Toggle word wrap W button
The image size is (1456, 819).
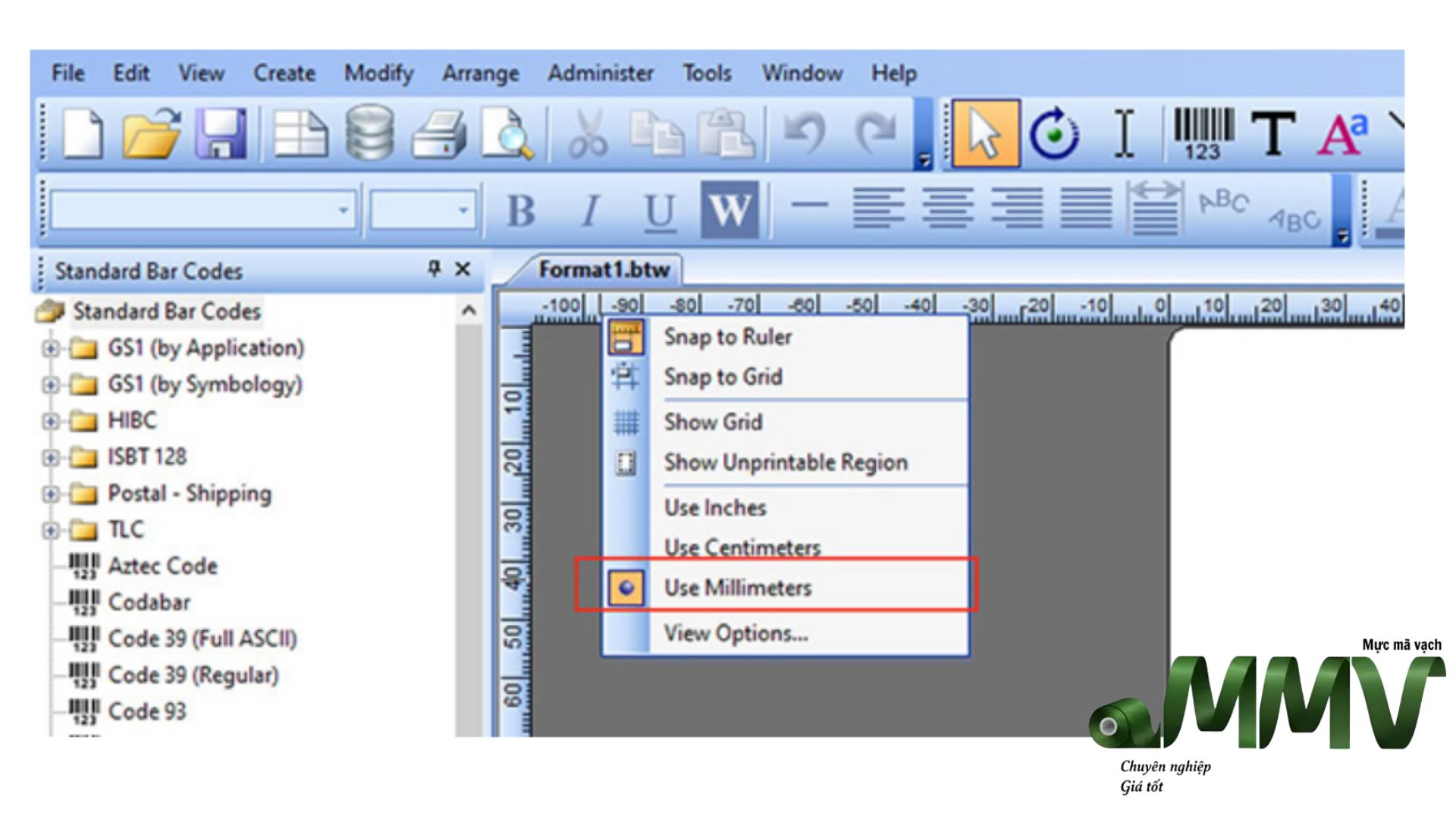coord(730,210)
